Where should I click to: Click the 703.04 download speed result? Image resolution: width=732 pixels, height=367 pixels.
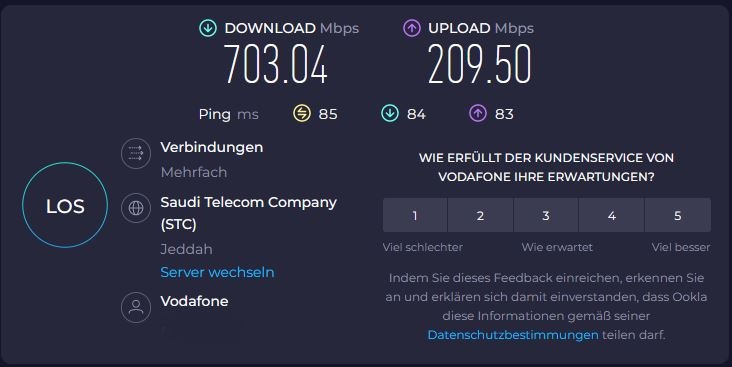275,64
